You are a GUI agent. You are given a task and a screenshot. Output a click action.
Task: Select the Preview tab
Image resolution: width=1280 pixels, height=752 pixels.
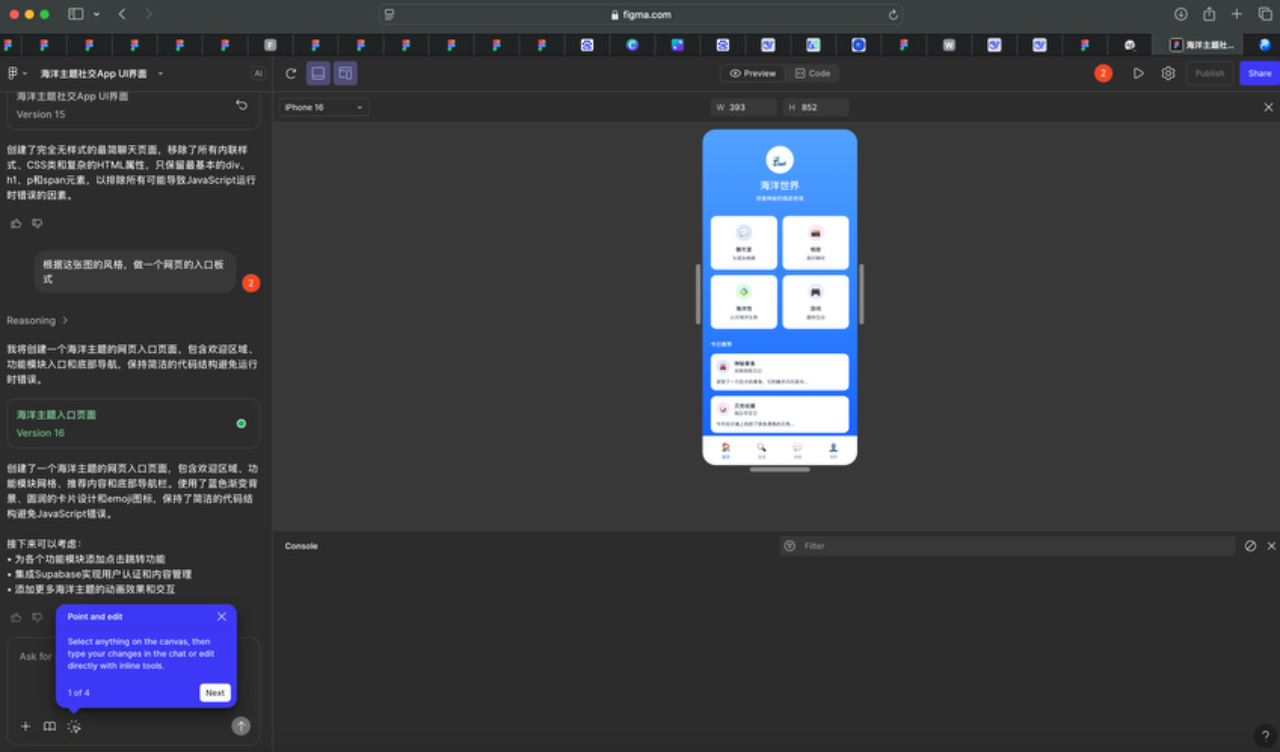pos(753,73)
